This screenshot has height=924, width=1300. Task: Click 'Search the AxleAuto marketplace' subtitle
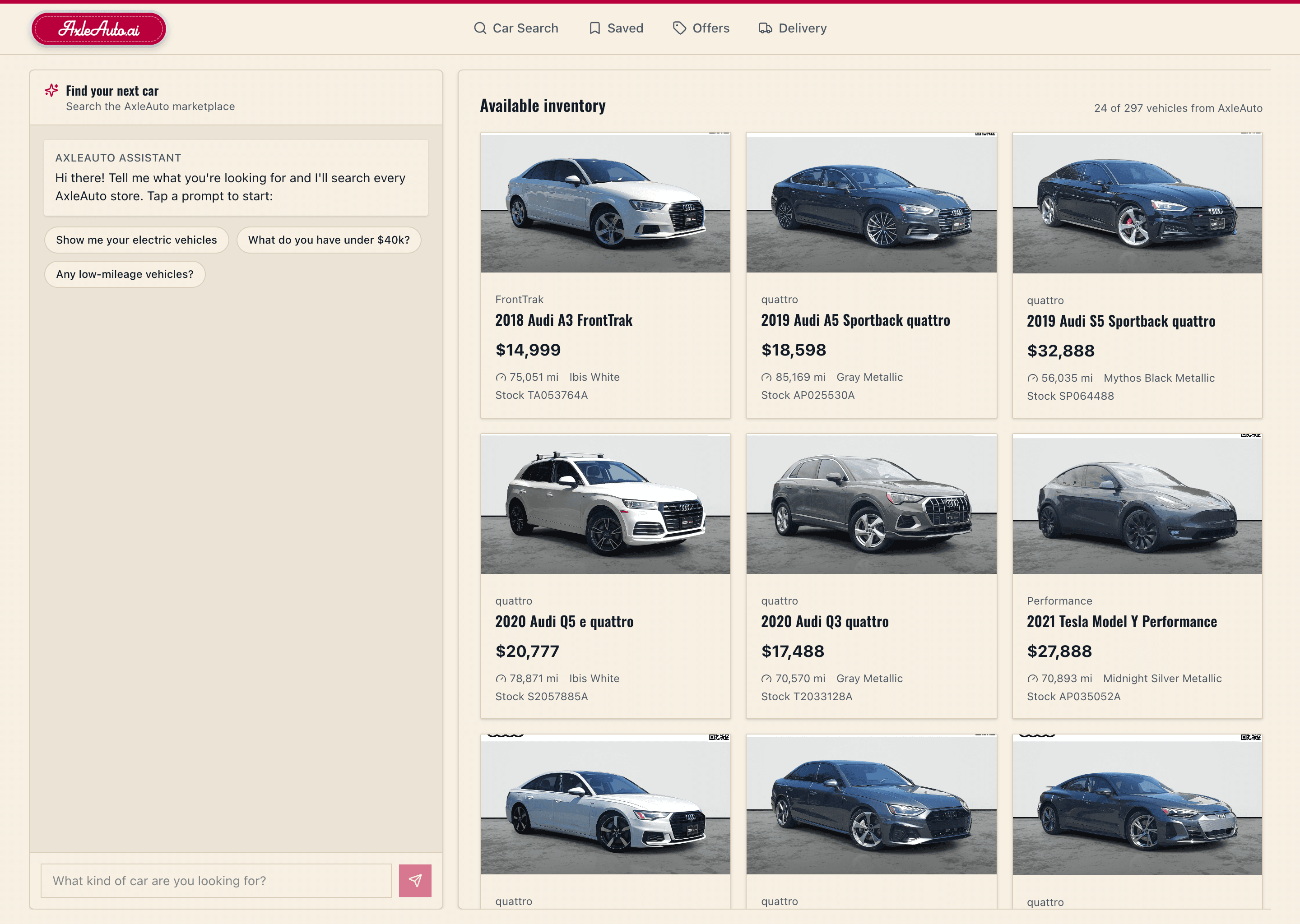tap(150, 106)
